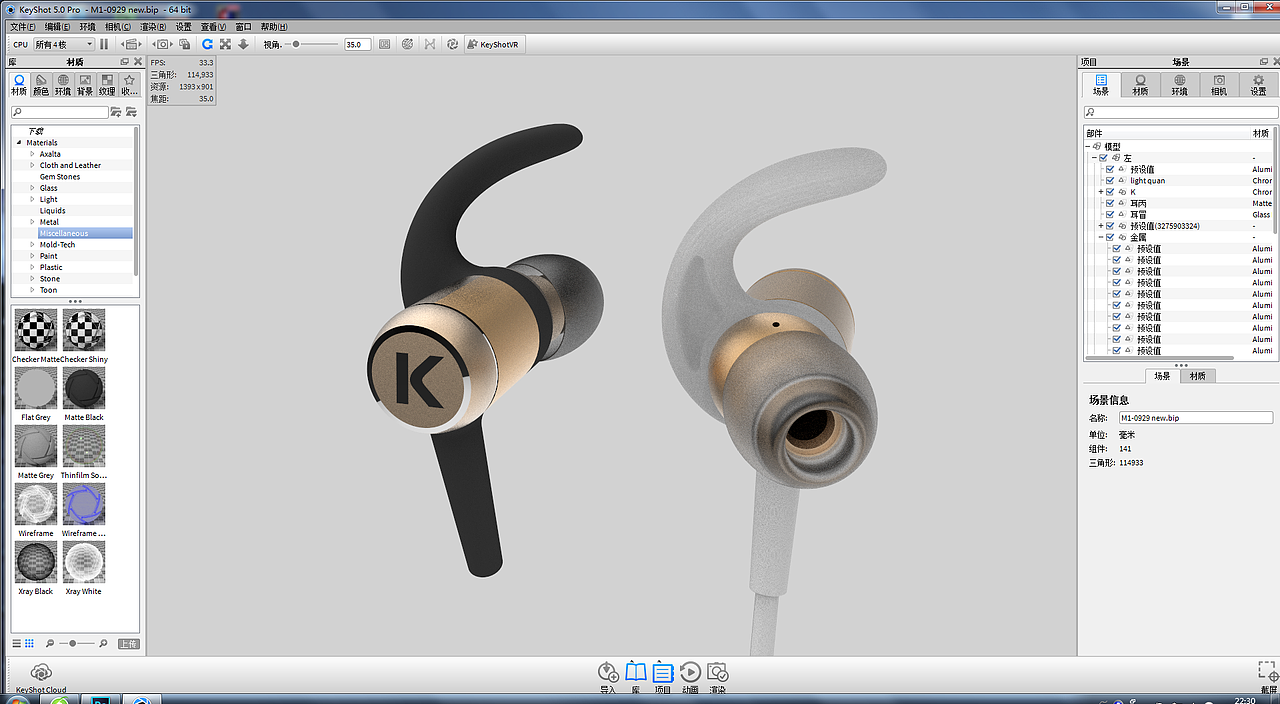Click the fit-to-view expand arrows icon
Screen dimensions: 1280x704
point(225,44)
